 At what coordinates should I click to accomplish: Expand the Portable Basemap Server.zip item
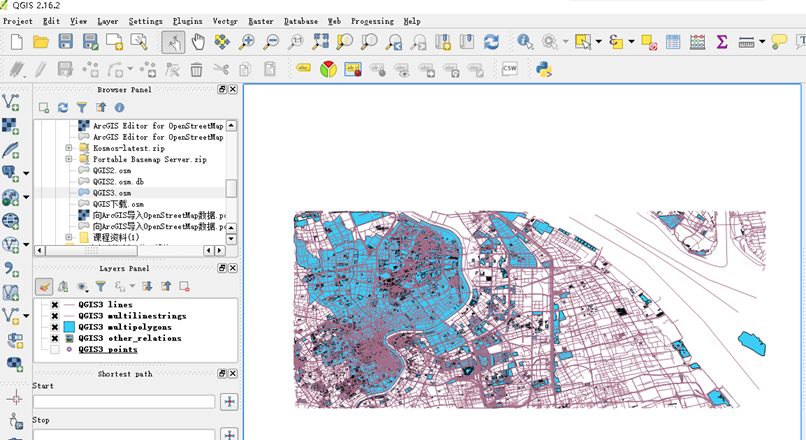(68, 159)
